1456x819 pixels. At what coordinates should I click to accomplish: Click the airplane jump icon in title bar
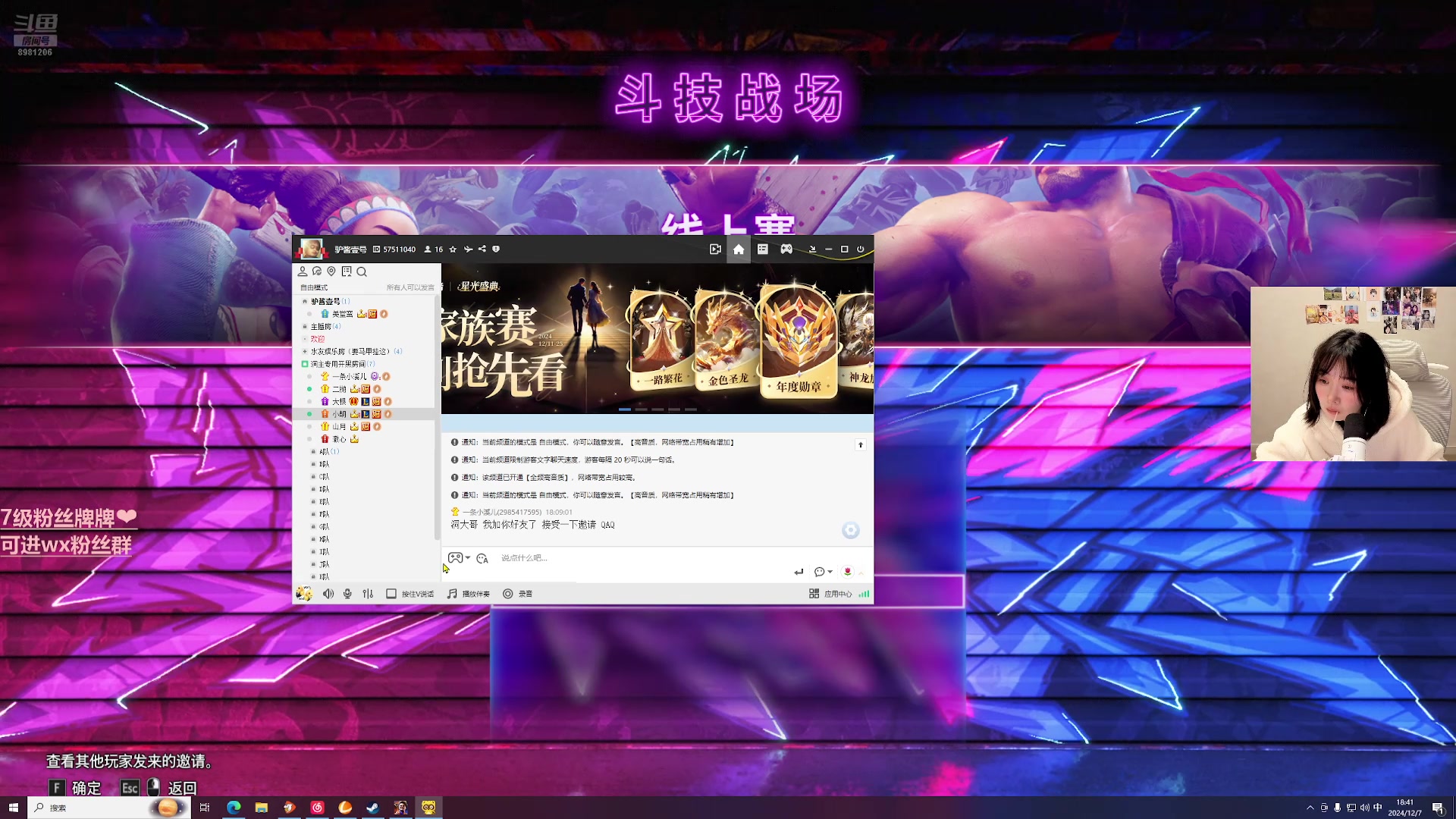[x=468, y=249]
